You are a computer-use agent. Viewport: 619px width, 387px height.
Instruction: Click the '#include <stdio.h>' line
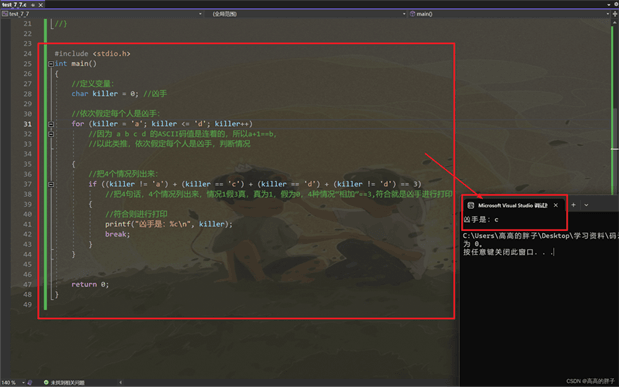(92, 54)
